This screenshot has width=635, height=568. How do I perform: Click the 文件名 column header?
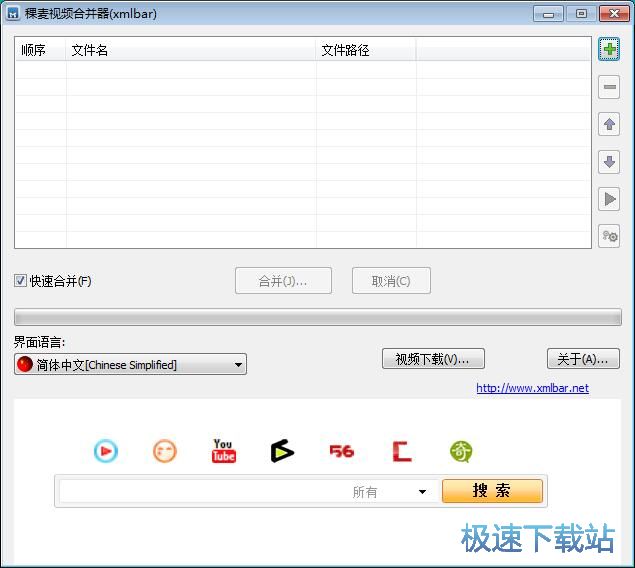[191, 50]
